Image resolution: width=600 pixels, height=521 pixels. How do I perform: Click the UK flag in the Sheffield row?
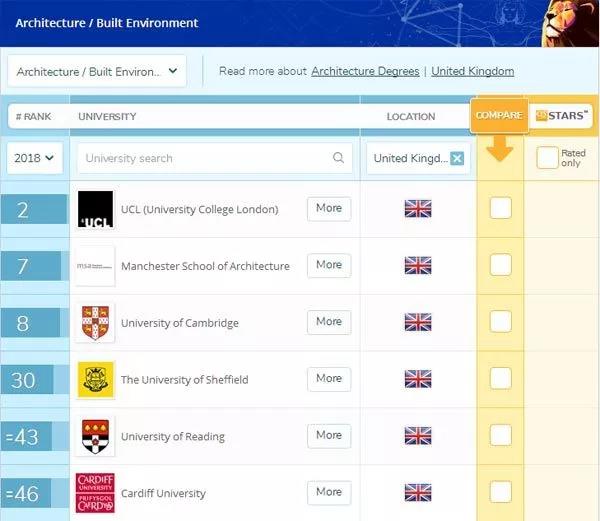click(x=418, y=379)
